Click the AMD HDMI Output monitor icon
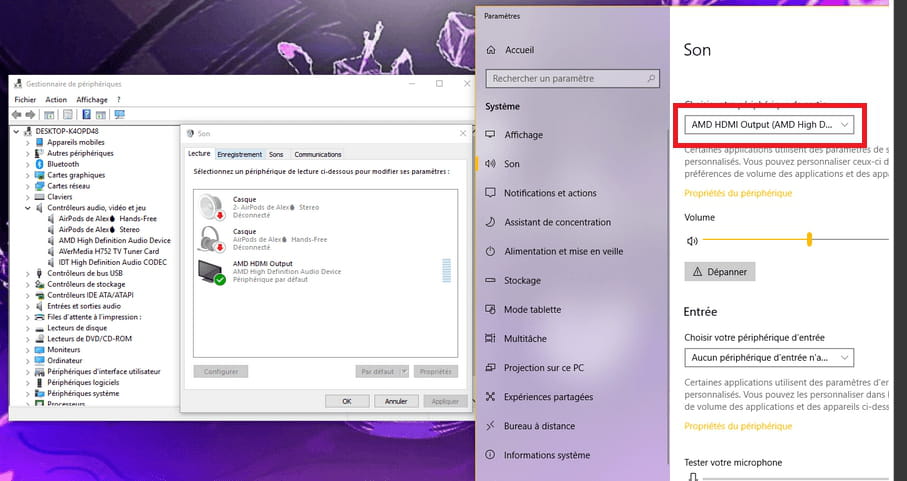The height and width of the screenshot is (481, 907). 211,271
